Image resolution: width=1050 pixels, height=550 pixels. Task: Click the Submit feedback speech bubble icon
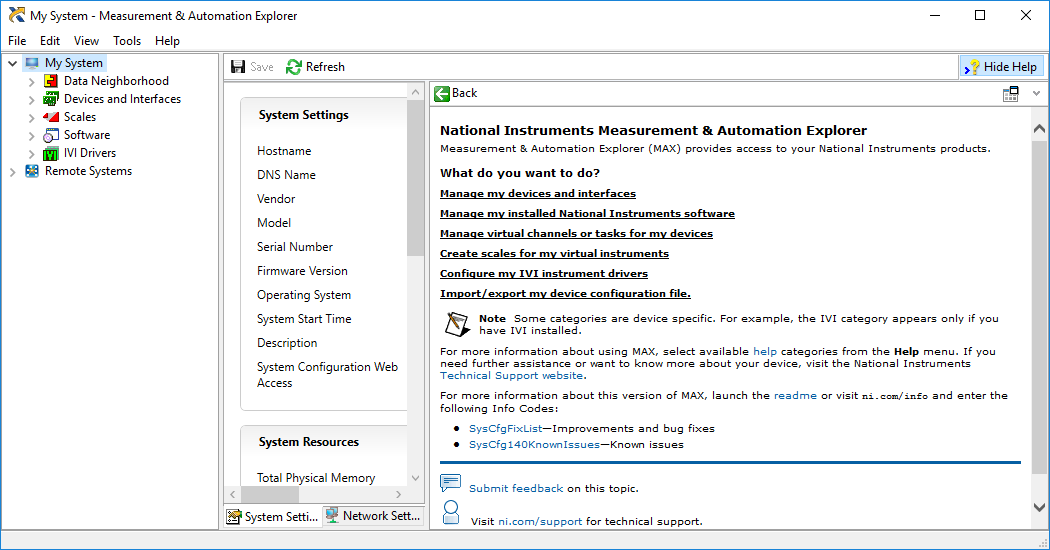click(x=450, y=484)
